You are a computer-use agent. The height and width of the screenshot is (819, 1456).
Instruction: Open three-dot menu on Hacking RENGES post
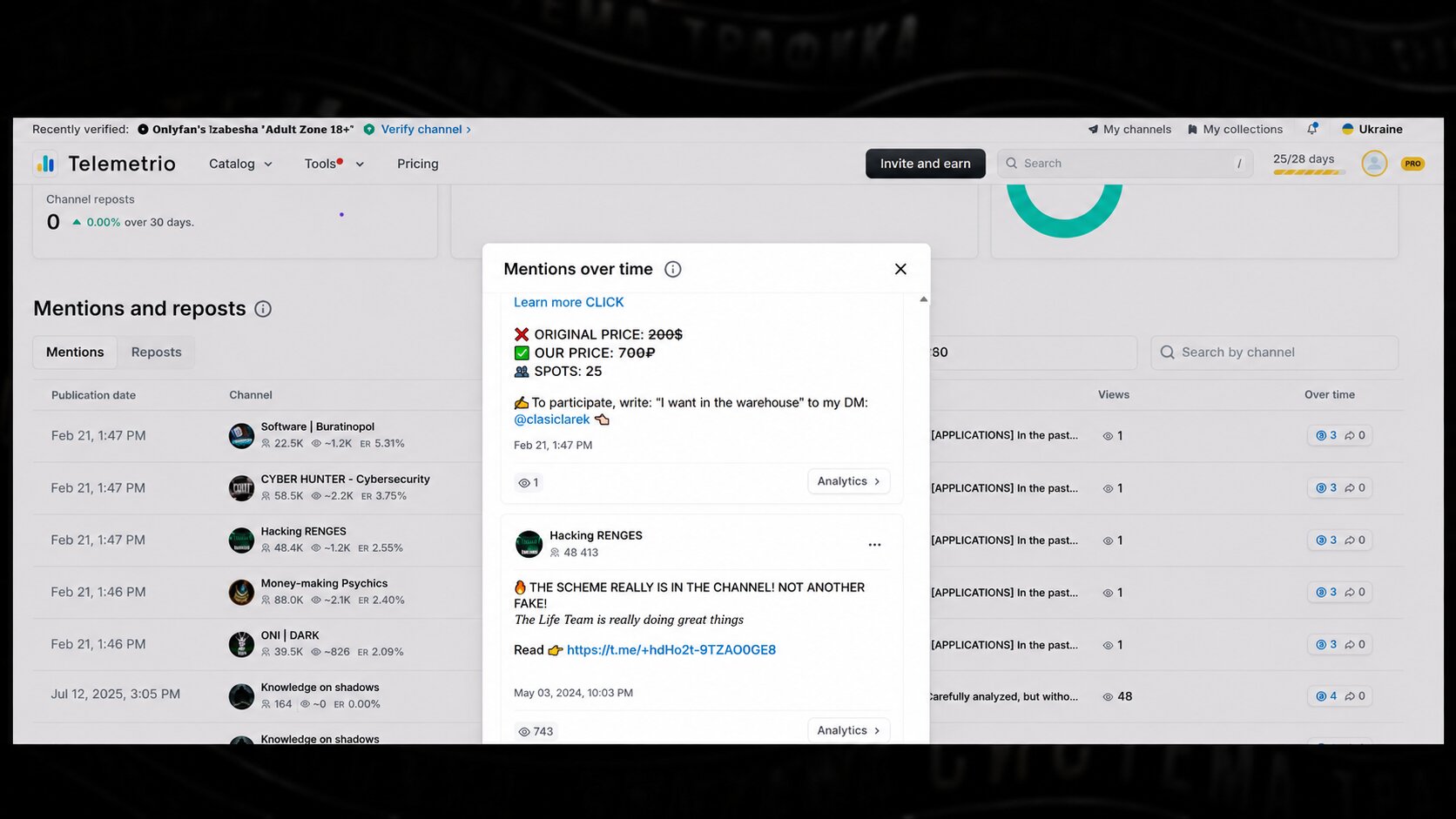(x=874, y=545)
